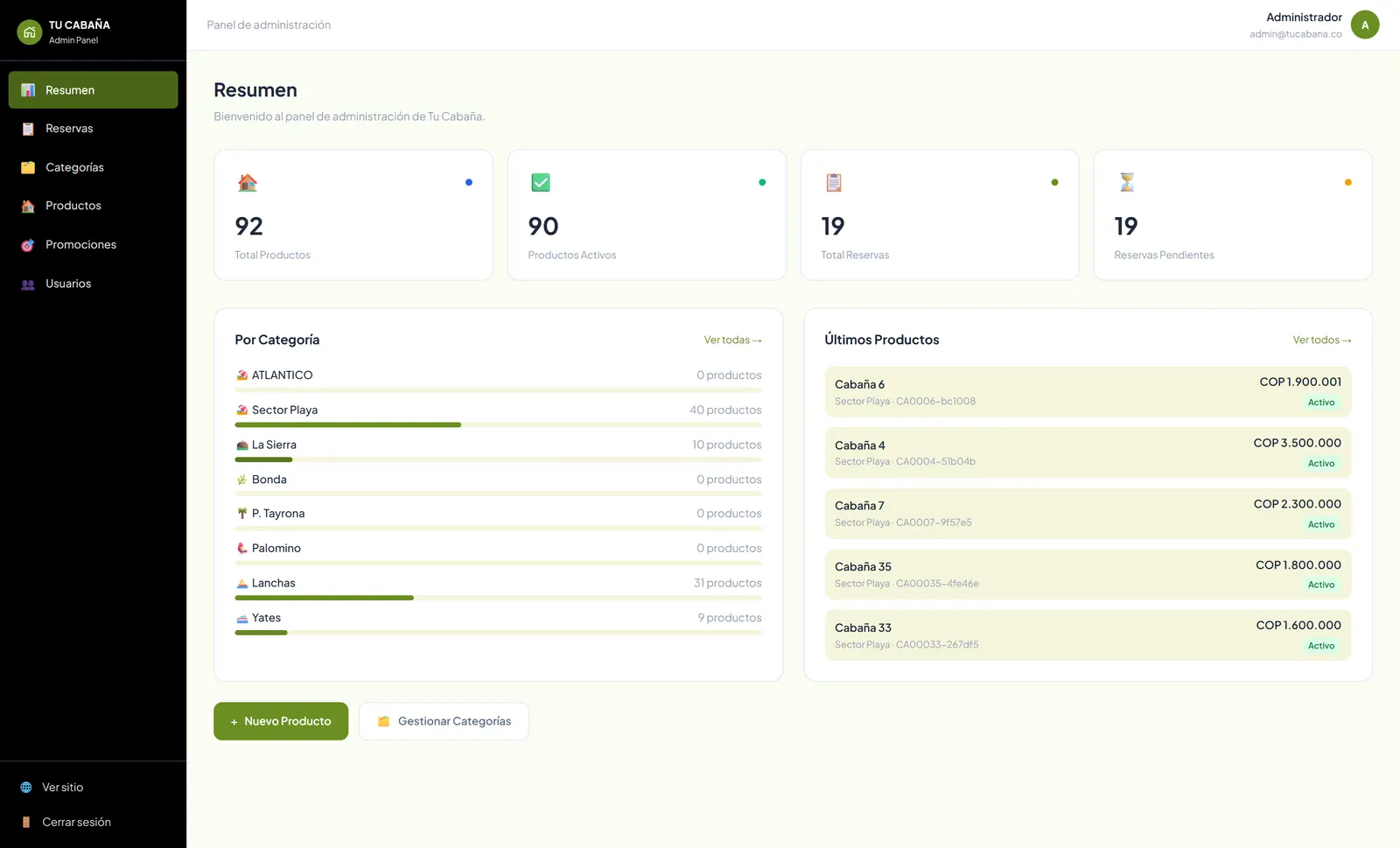Click the Categorías folder icon in sidebar
This screenshot has height=848, width=1400.
coord(28,167)
